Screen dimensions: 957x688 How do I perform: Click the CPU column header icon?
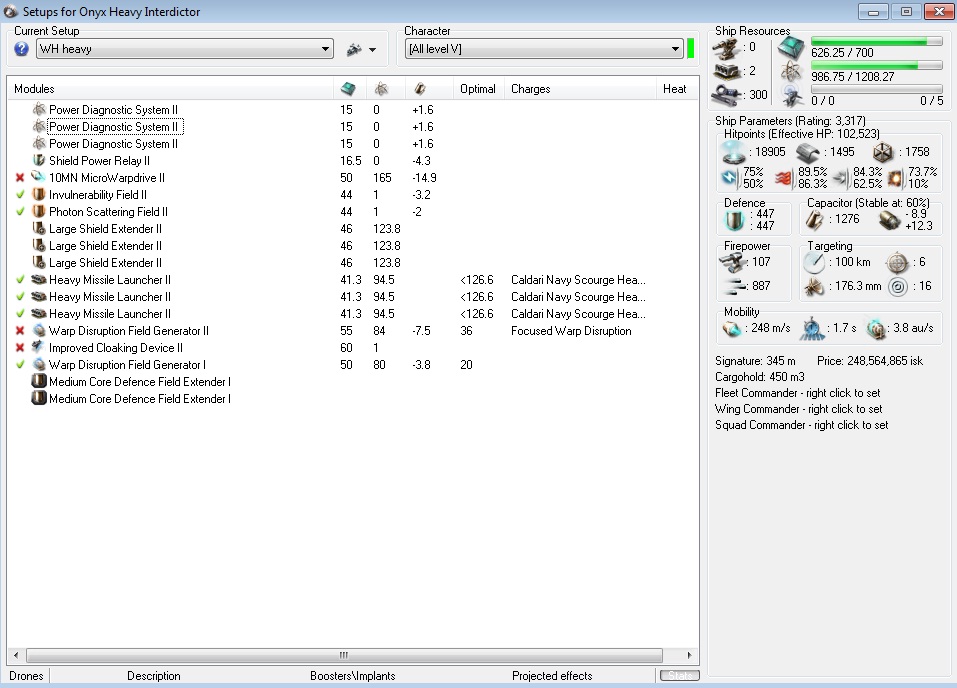tap(347, 89)
